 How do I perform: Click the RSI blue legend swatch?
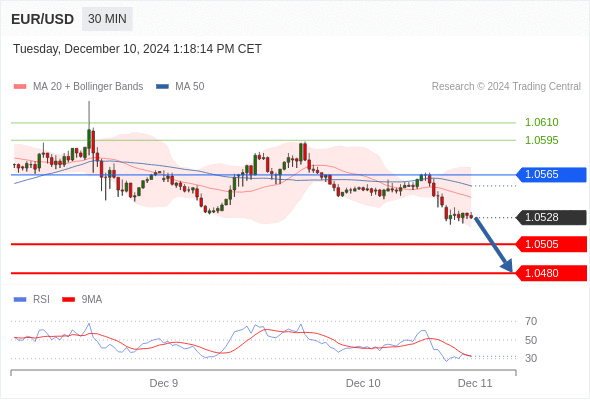(x=20, y=300)
